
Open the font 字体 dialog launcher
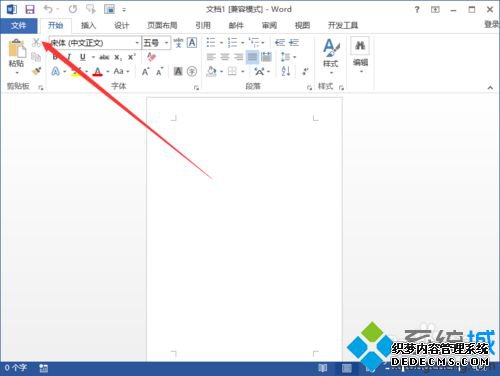(x=196, y=88)
